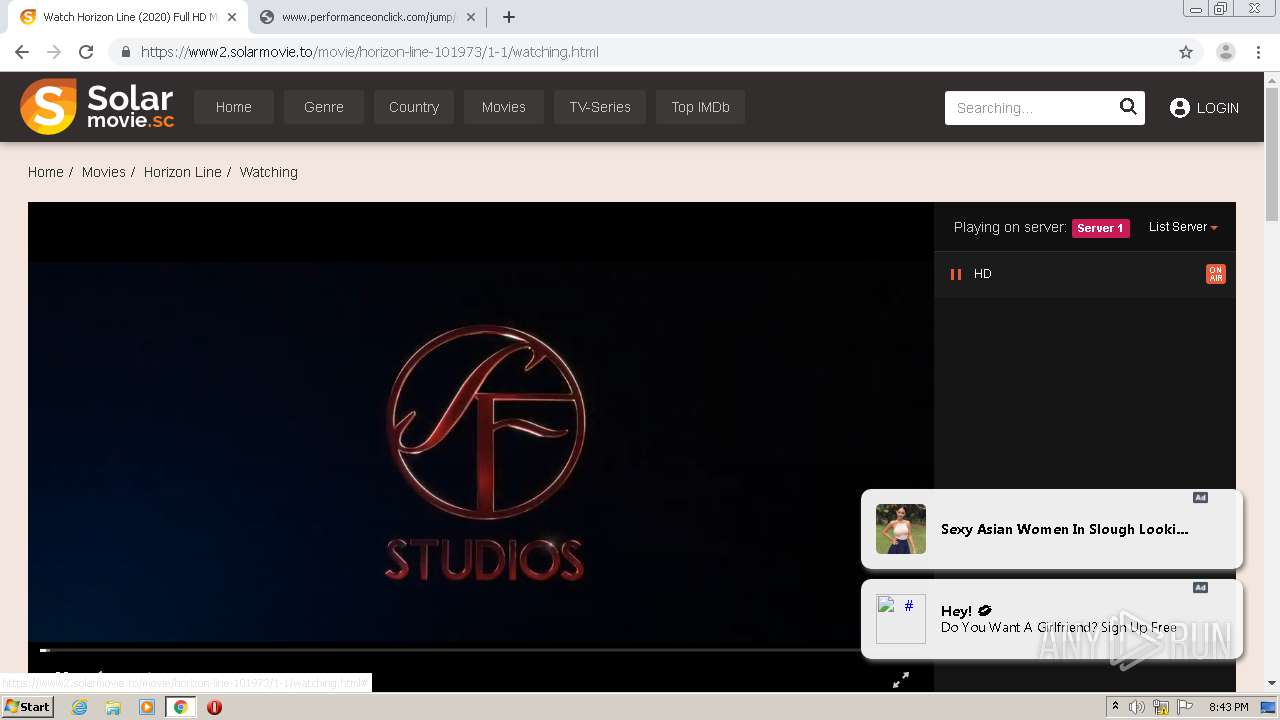The image size is (1280, 720).
Task: Click the browser forward arrow
Action: pos(54,52)
